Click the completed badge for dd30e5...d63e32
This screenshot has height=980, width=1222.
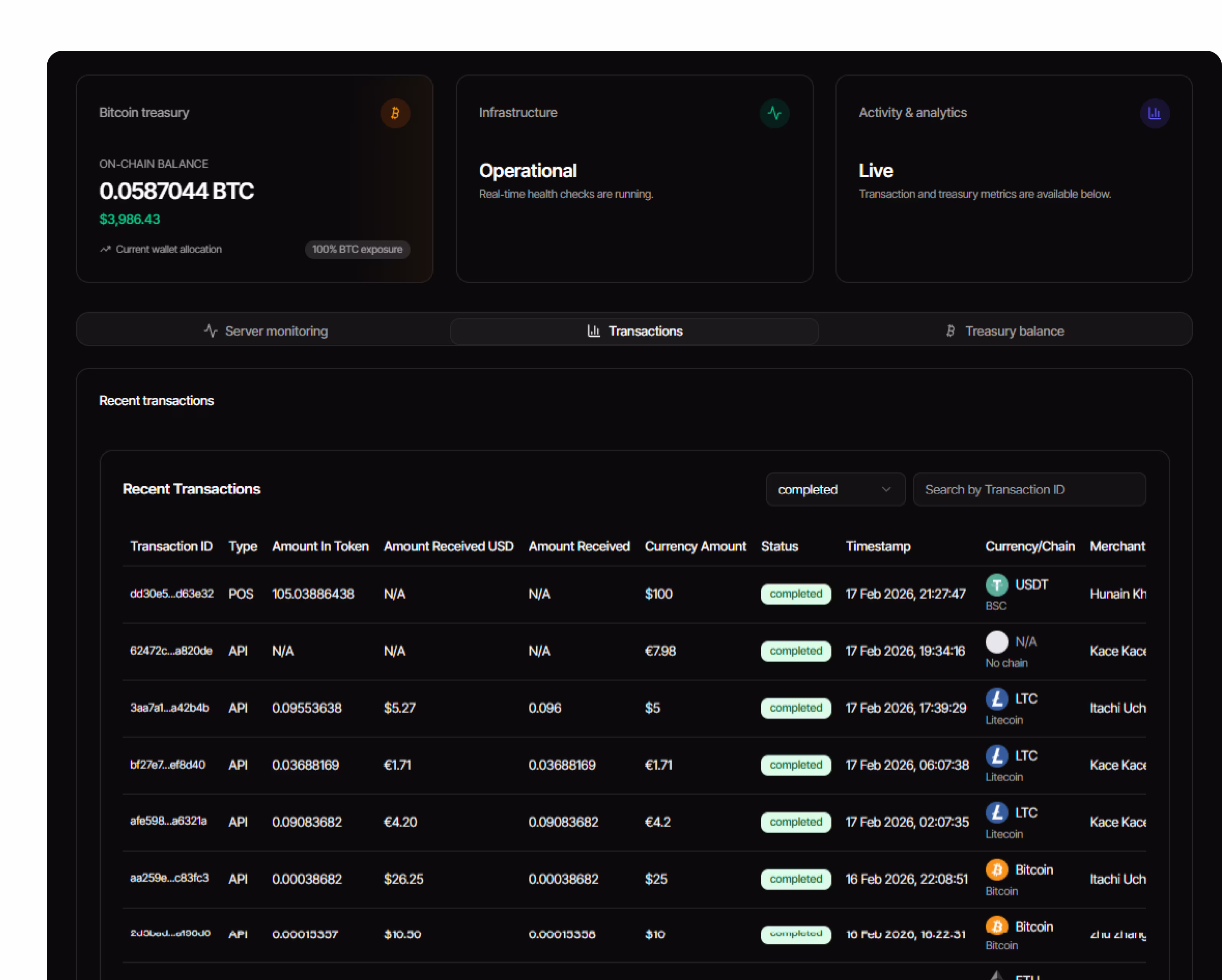click(x=796, y=594)
